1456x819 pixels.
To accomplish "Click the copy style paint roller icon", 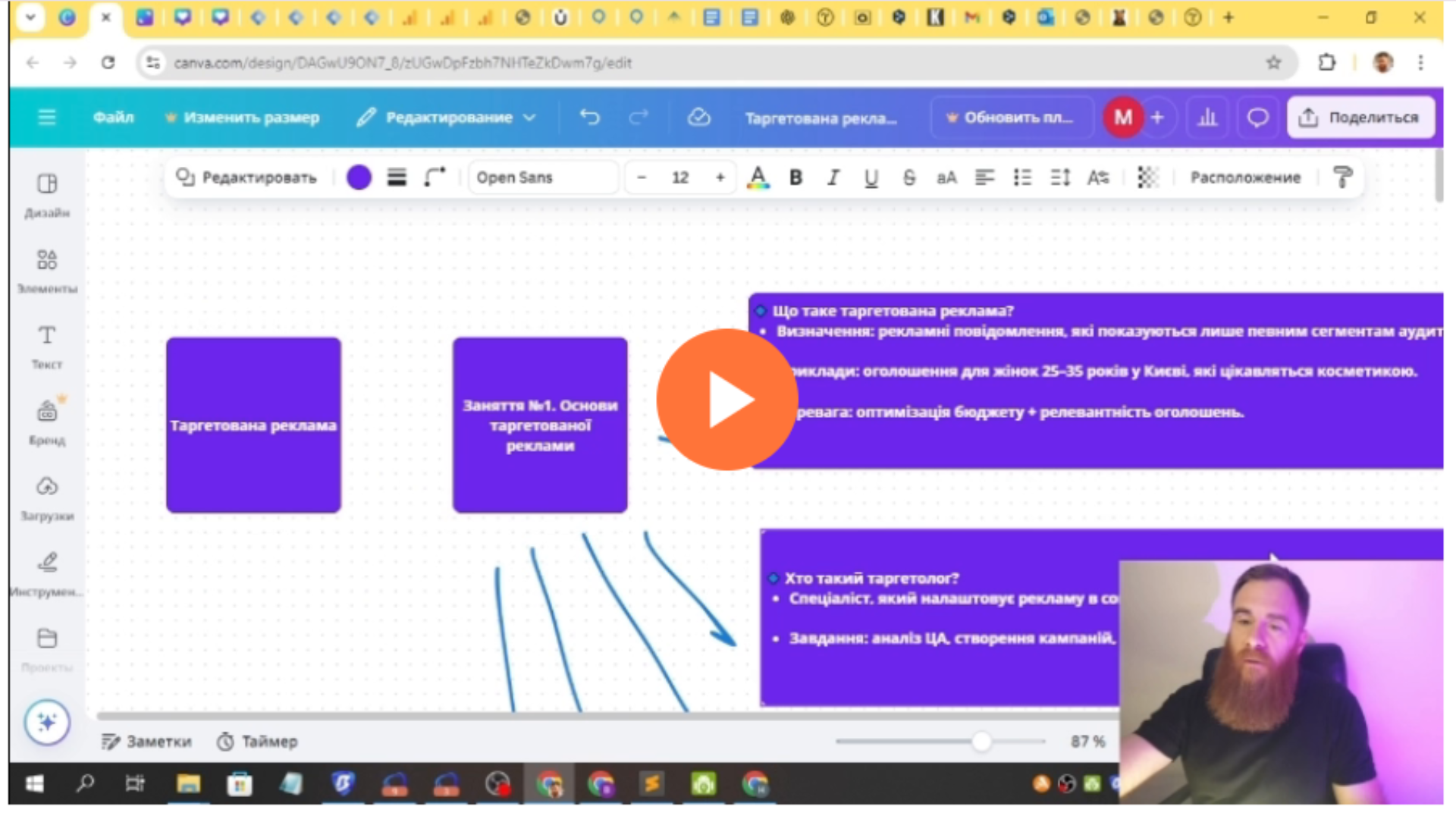I will pos(1342,177).
